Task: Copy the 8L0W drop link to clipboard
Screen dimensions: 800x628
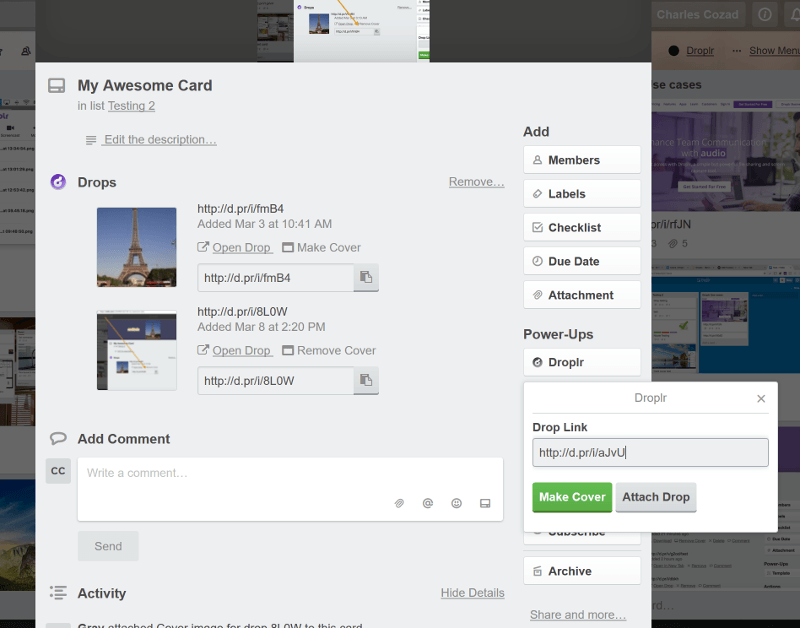Action: point(366,381)
